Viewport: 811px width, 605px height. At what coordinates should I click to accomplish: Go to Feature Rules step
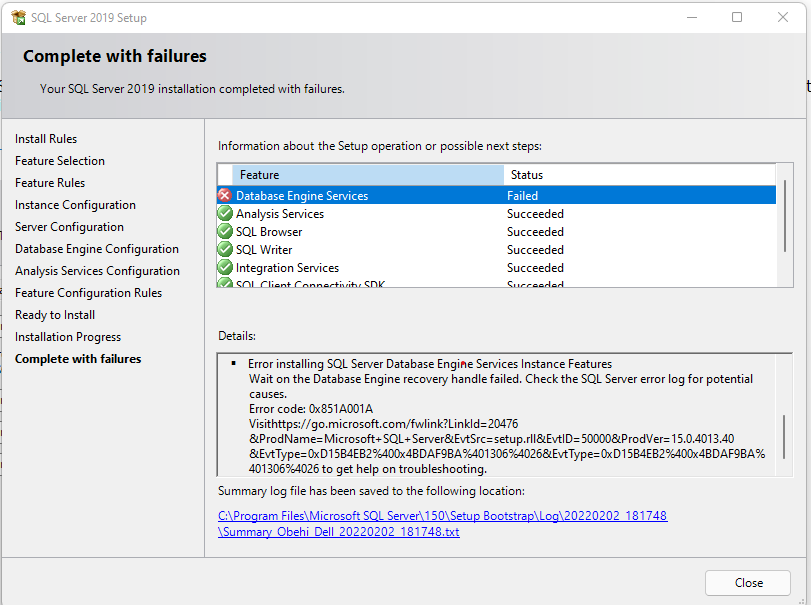(50, 183)
